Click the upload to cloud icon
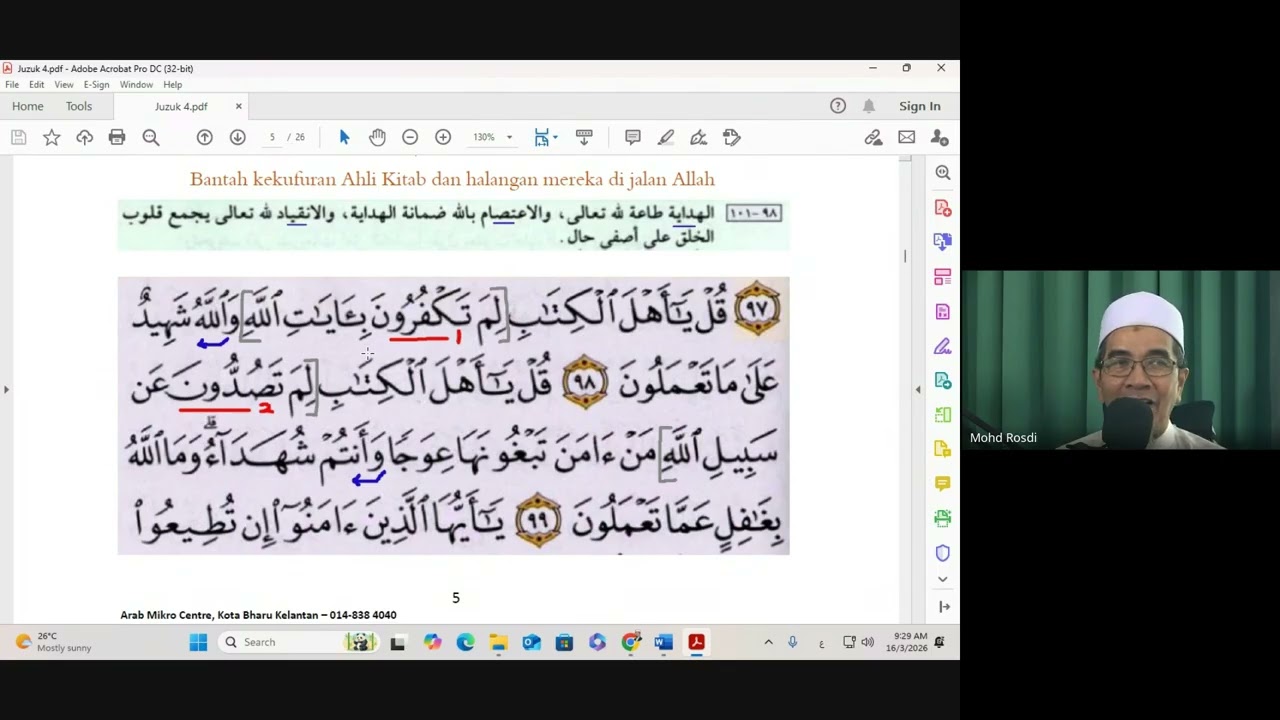1280x720 pixels. coord(84,138)
